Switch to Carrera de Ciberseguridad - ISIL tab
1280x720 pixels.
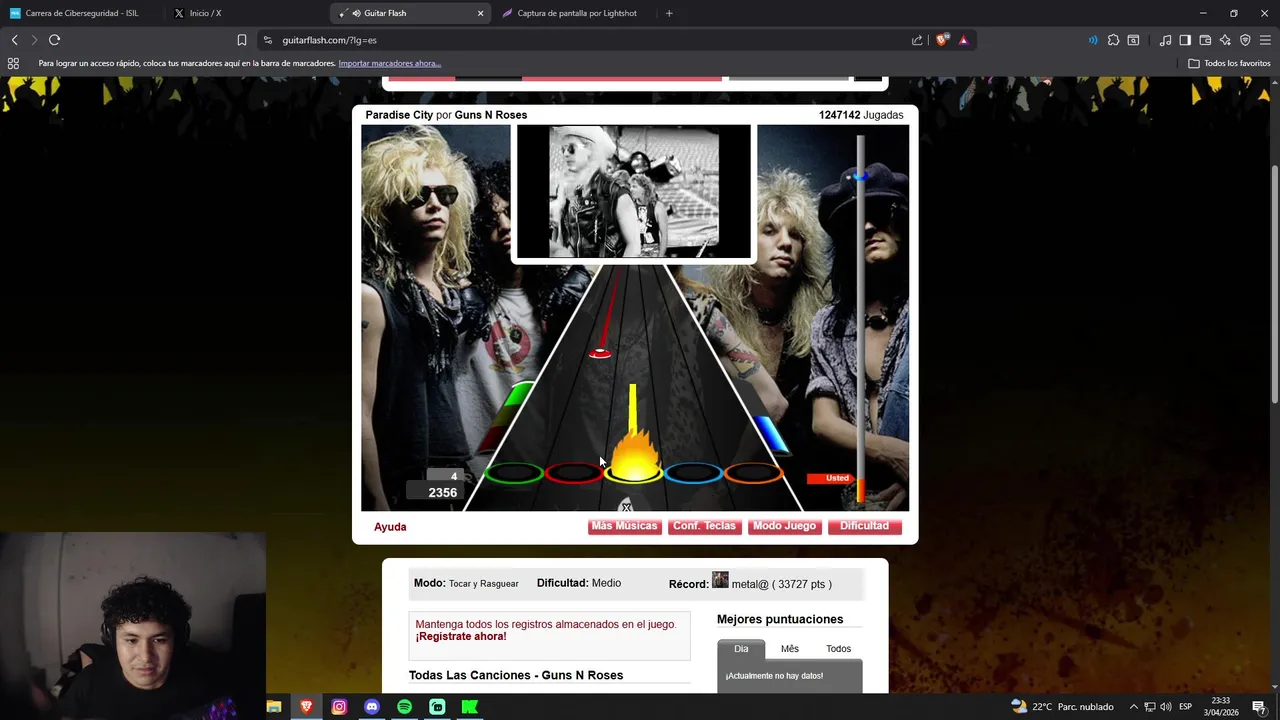(x=82, y=13)
